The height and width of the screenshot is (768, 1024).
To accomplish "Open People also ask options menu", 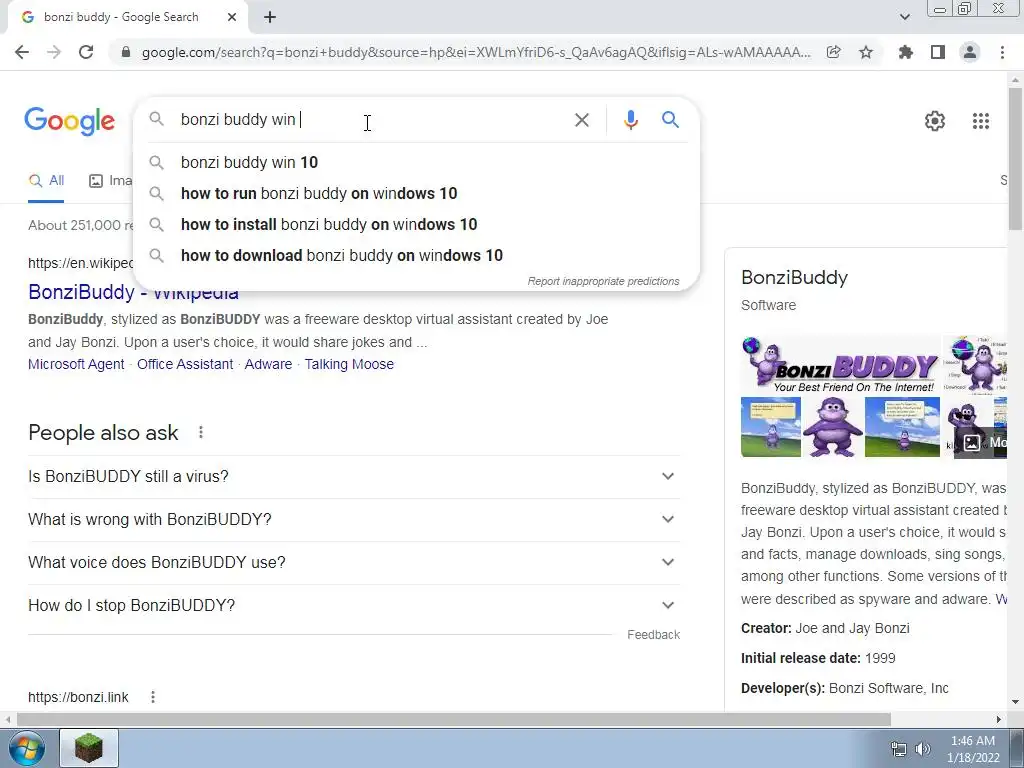I will tap(201, 432).
